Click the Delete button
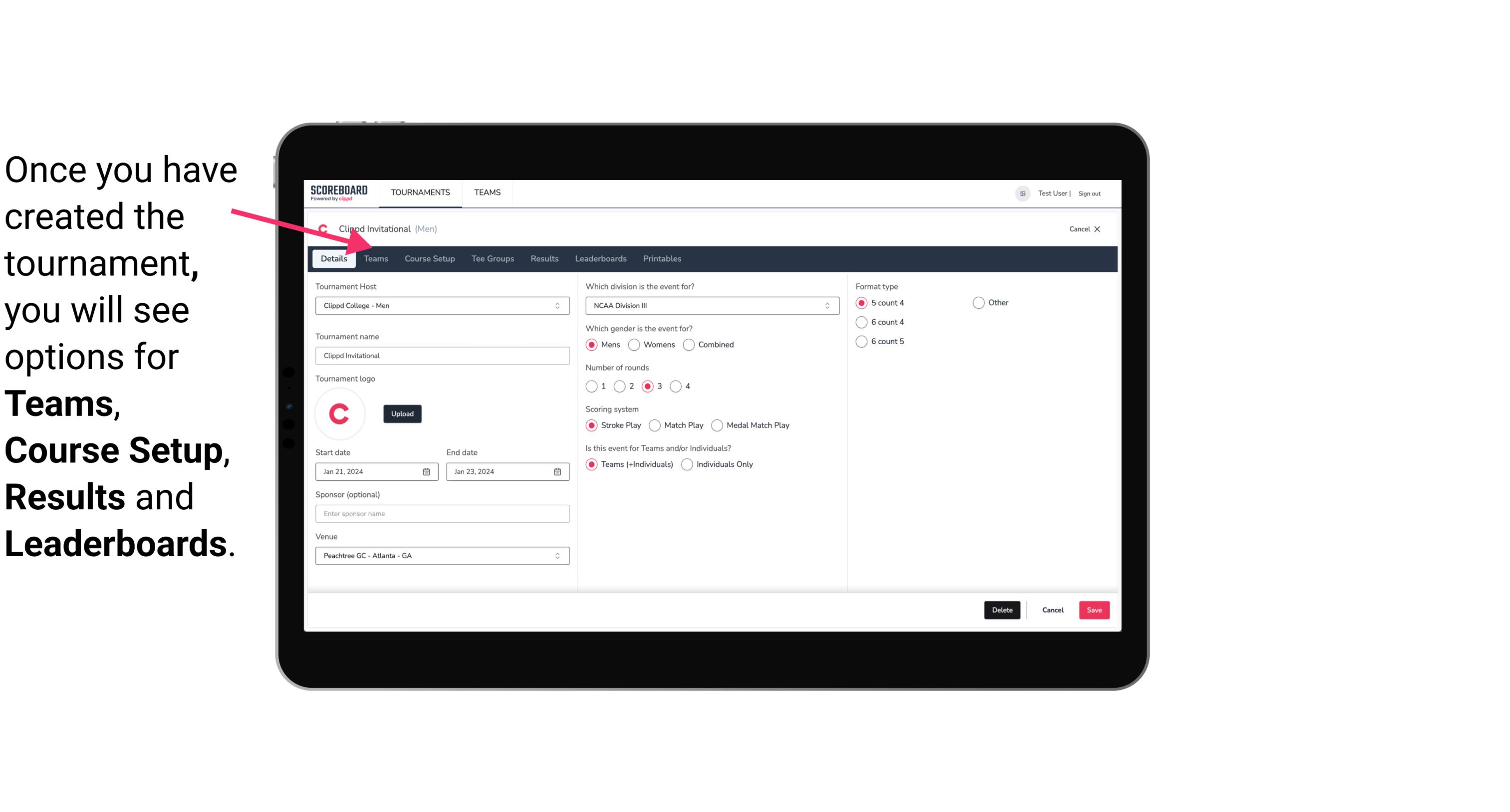The height and width of the screenshot is (812, 1510). (x=1001, y=610)
